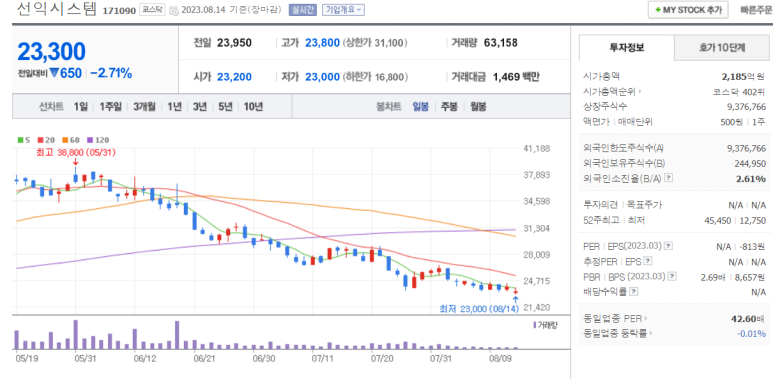The image size is (773, 379).
Task: Click the help icon beside 외국인소진율(B/A)
Action: click(x=668, y=178)
